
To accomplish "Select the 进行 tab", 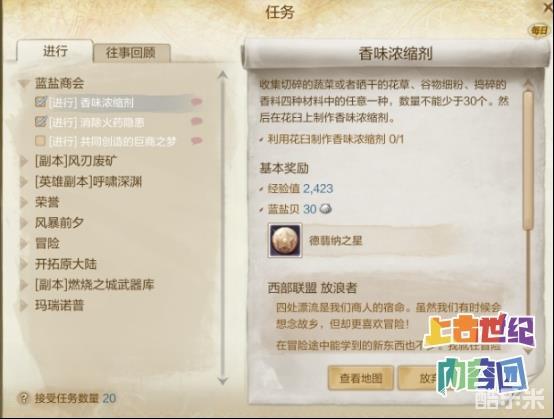I will (x=55, y=51).
